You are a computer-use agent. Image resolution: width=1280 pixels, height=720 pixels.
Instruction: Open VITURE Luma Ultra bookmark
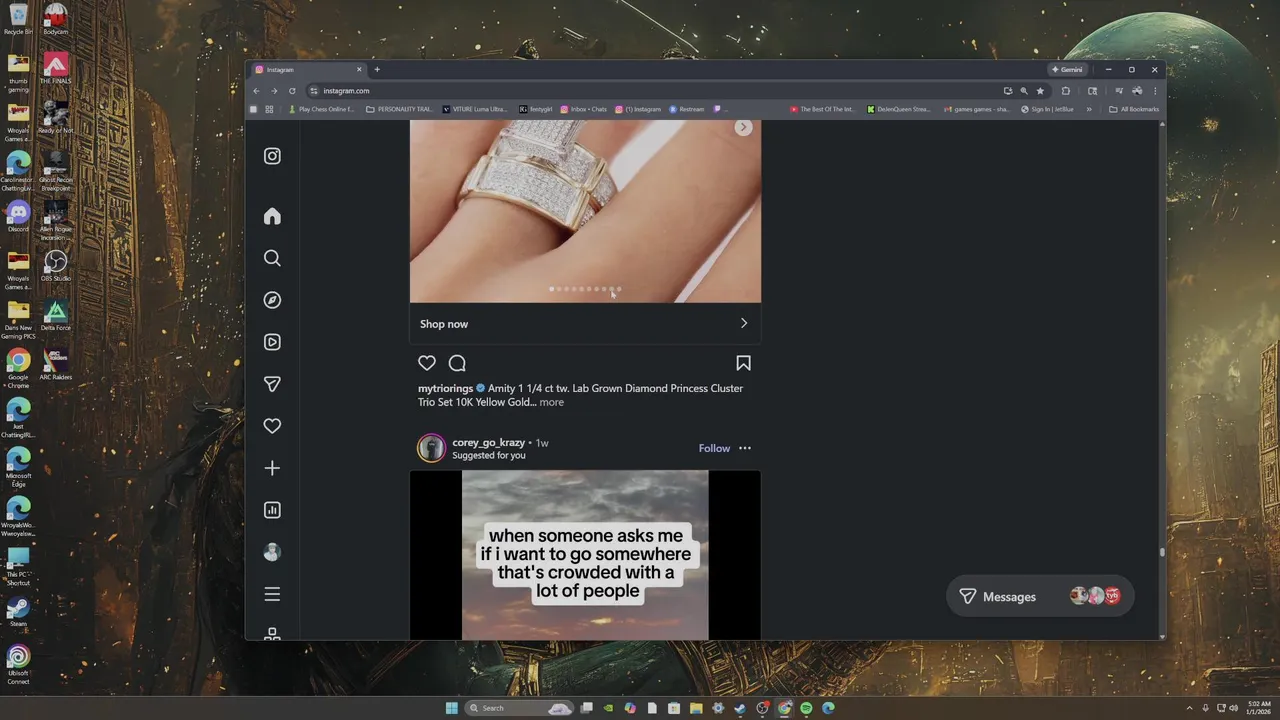[x=475, y=109]
